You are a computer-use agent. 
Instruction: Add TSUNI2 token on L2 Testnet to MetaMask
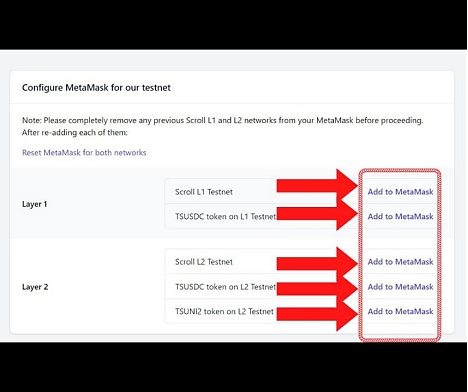coord(400,311)
